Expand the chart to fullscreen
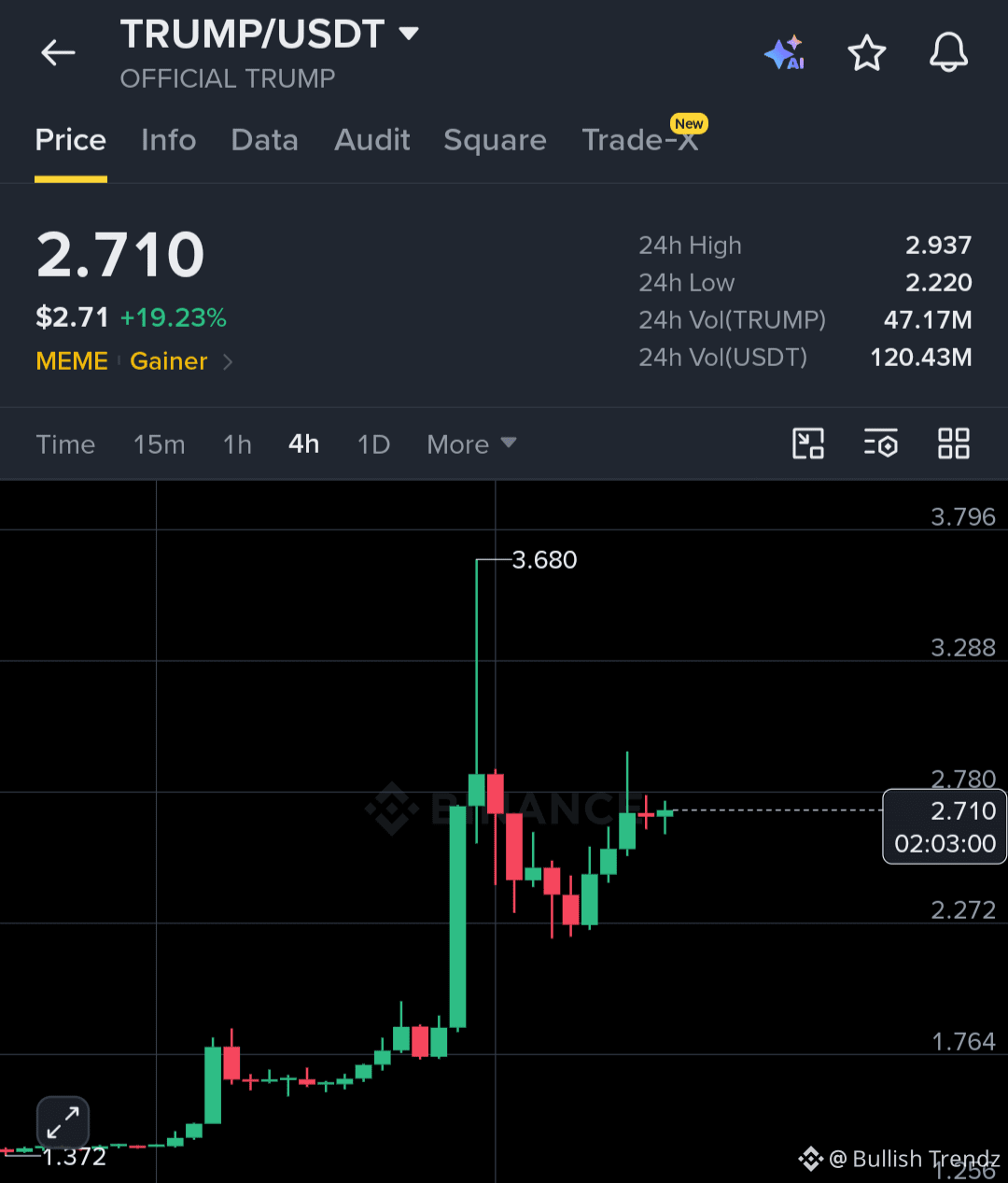The width and height of the screenshot is (1008, 1183). [x=63, y=1122]
